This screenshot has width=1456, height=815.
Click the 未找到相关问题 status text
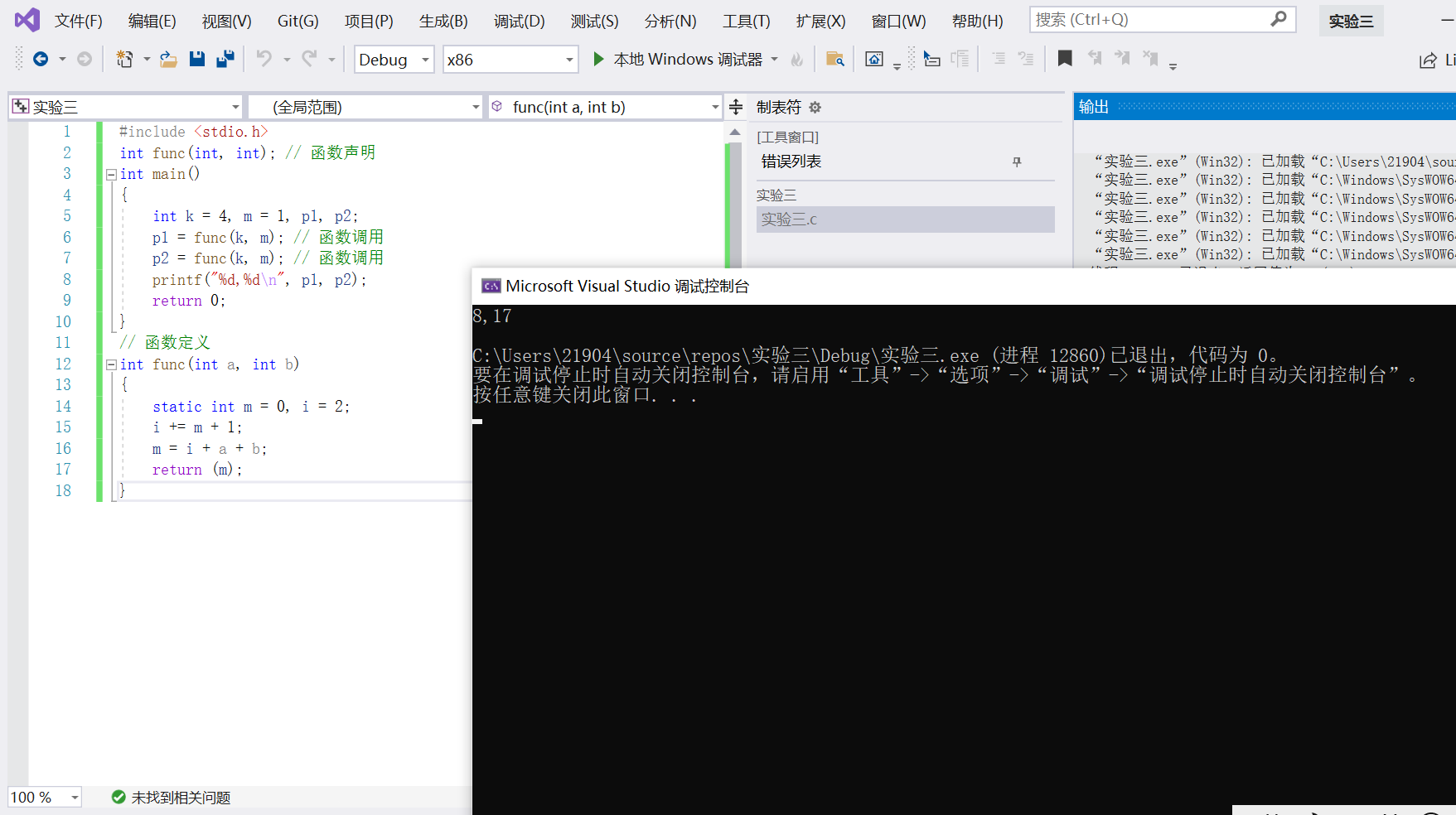[x=181, y=797]
